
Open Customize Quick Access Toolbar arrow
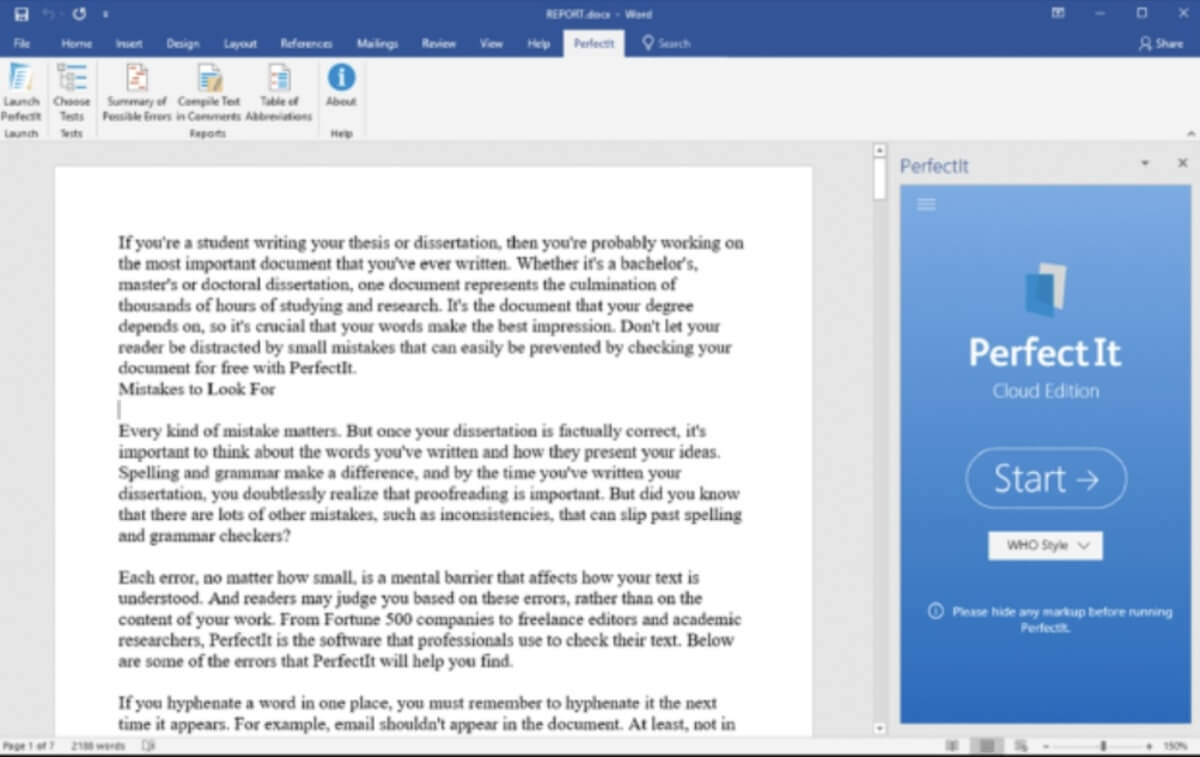105,15
